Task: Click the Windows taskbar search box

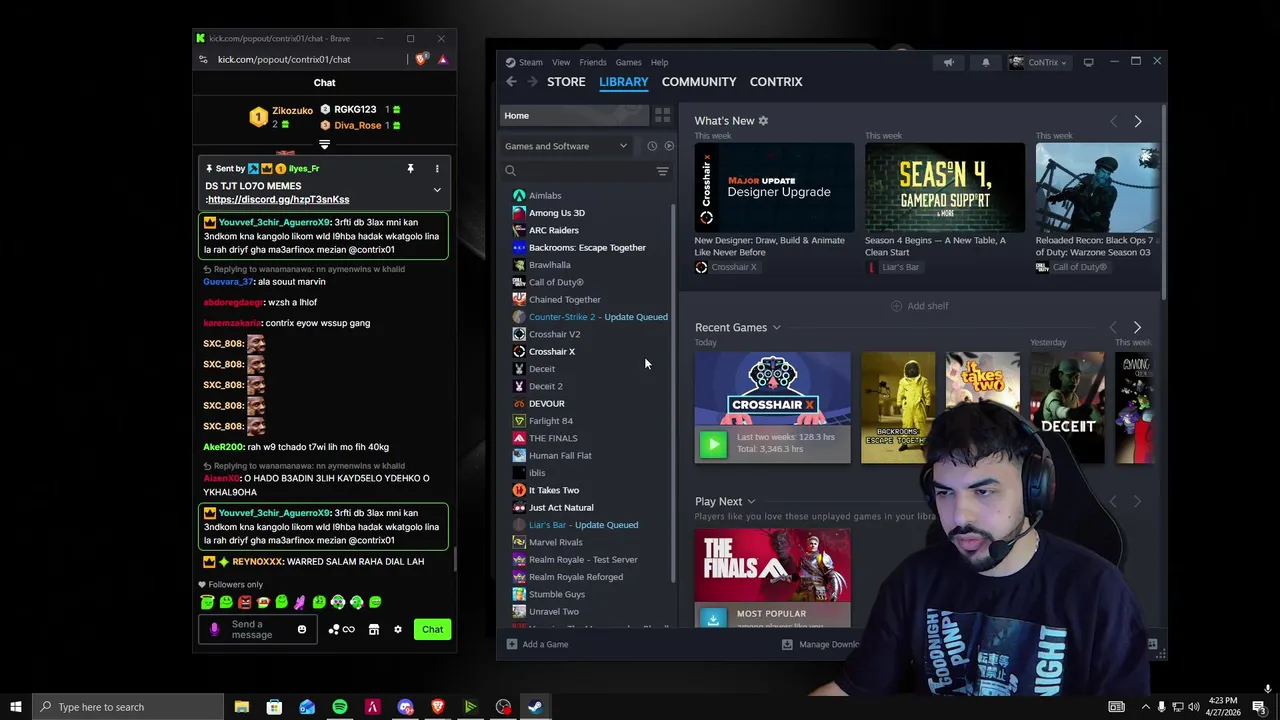Action: pyautogui.click(x=128, y=707)
